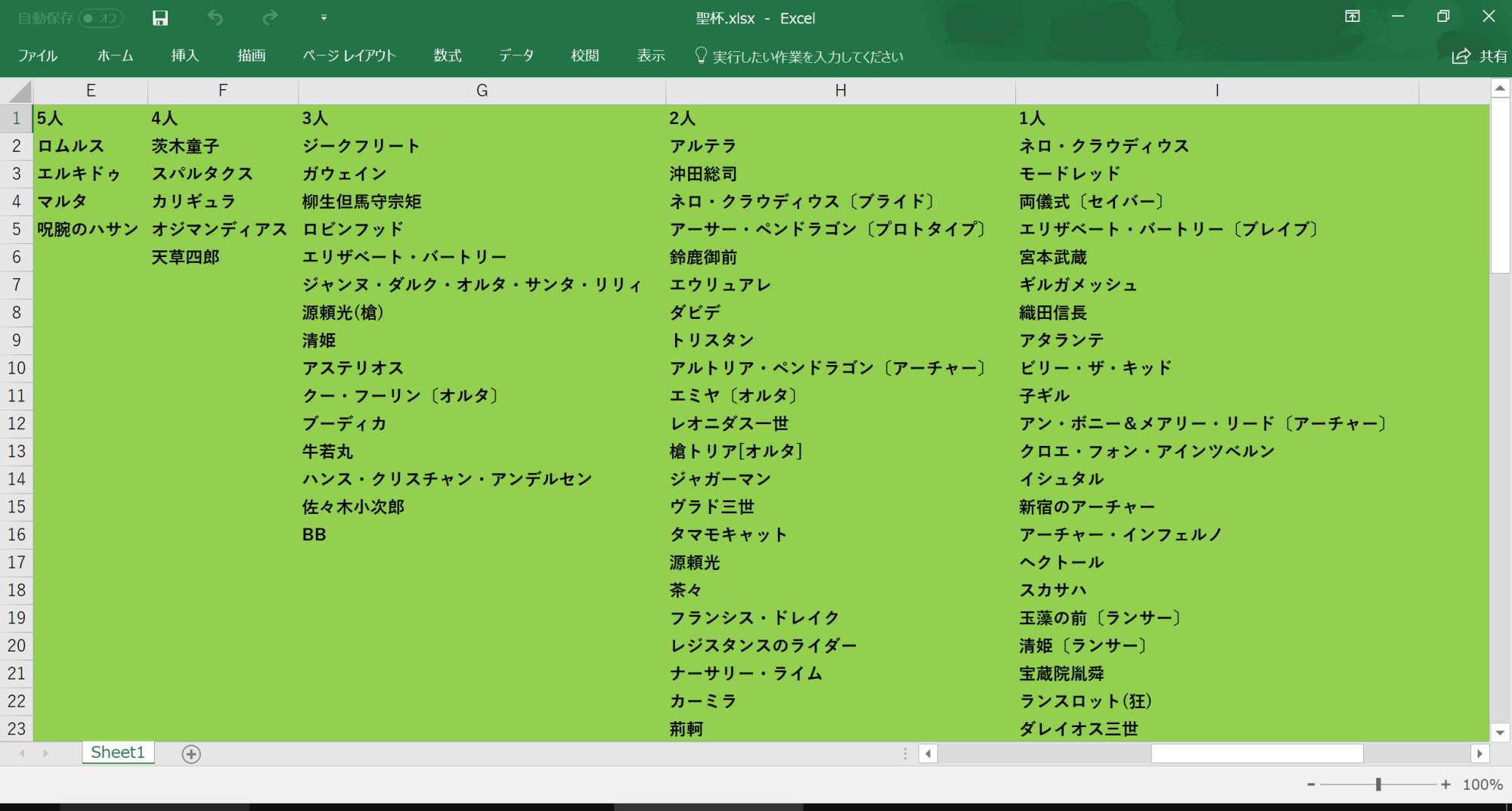The height and width of the screenshot is (811, 1512).
Task: Click the zoom in plus icon
Action: [x=1445, y=785]
